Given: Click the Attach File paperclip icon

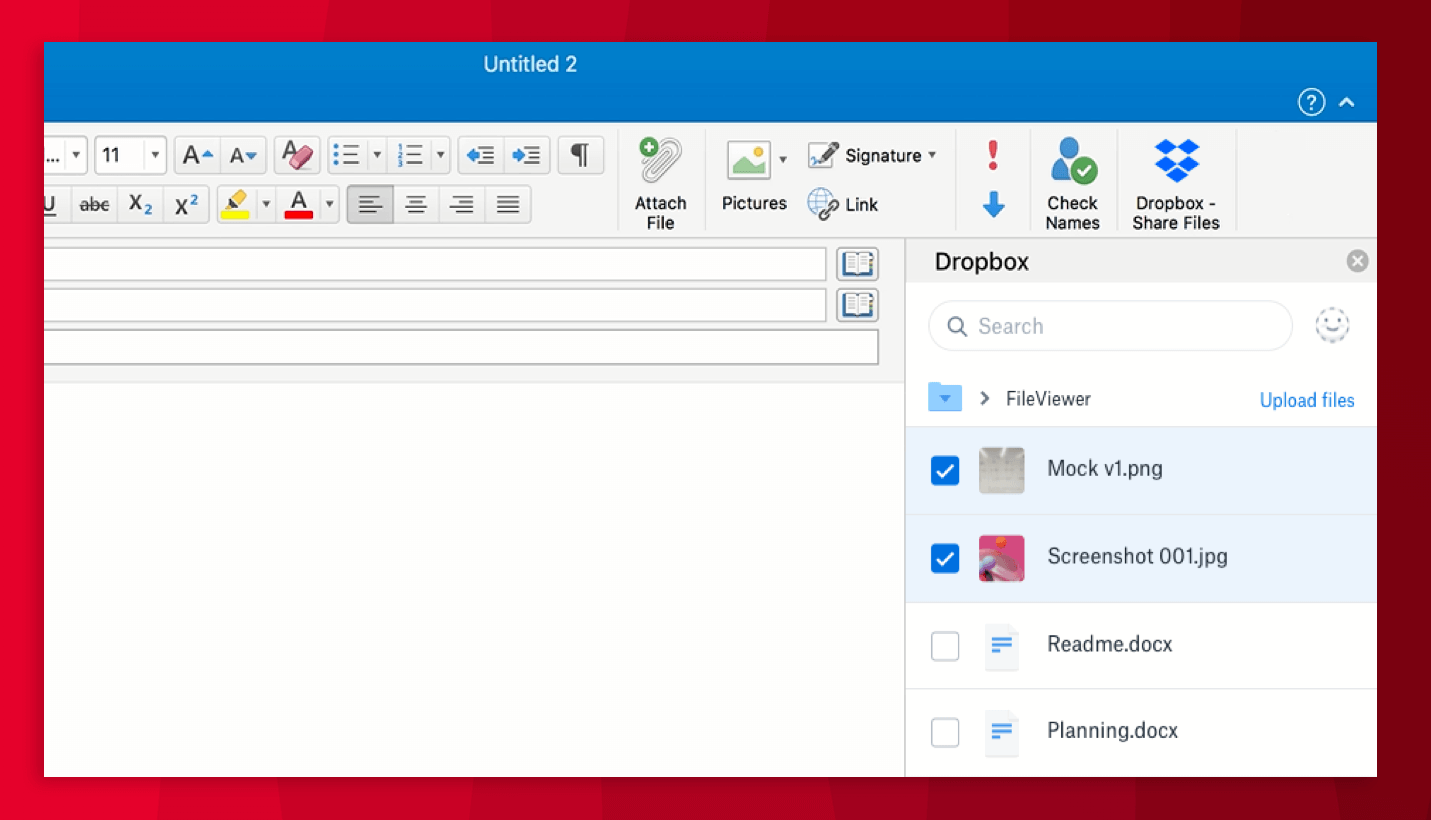Looking at the screenshot, I should (x=659, y=160).
